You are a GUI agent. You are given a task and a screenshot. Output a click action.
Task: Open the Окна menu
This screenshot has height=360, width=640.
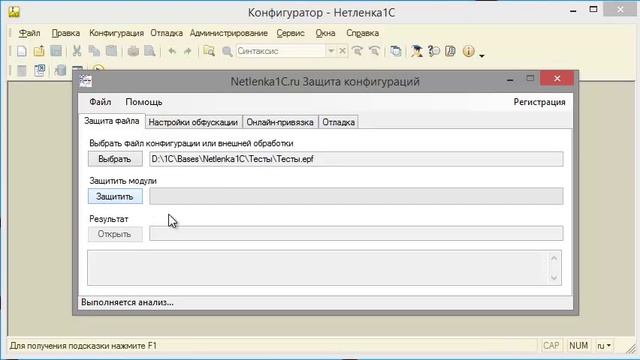pos(325,33)
